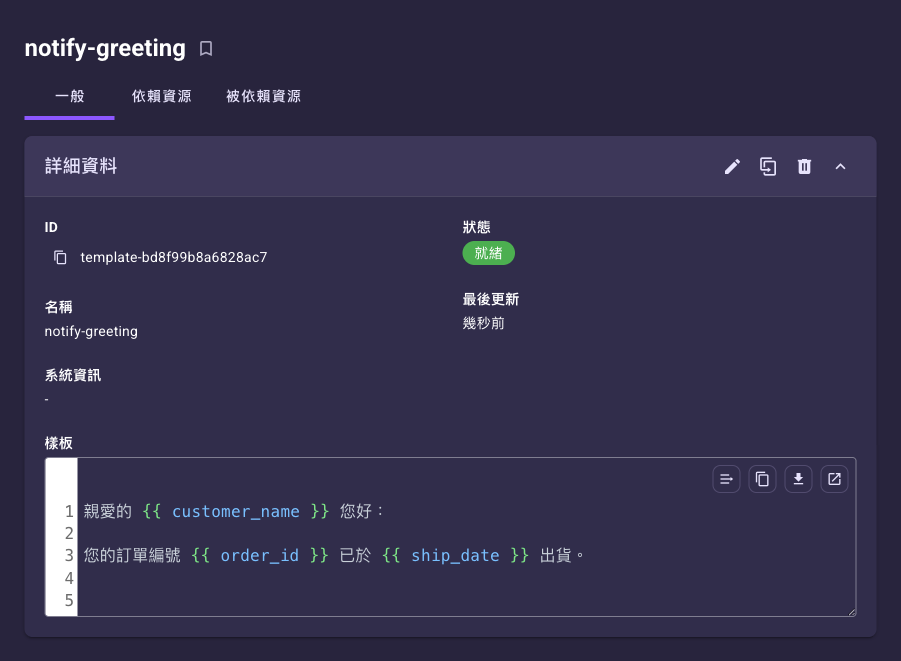Download the template content

[798, 479]
